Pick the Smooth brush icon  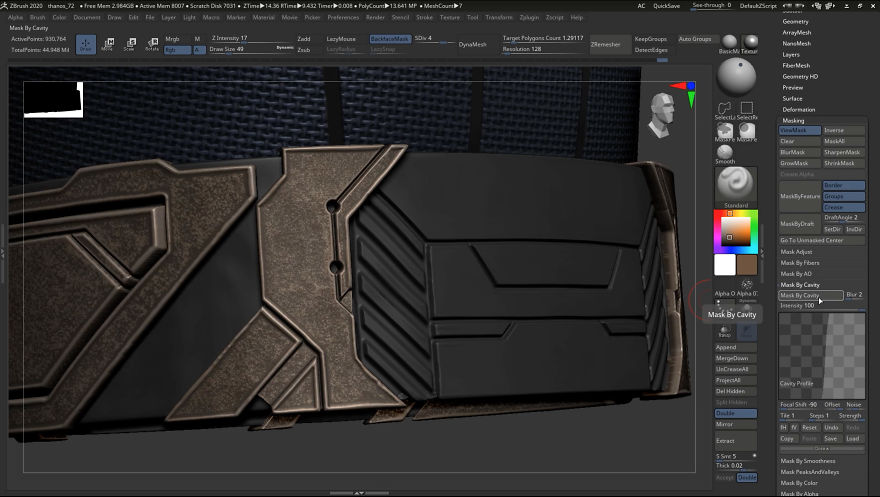tap(727, 152)
